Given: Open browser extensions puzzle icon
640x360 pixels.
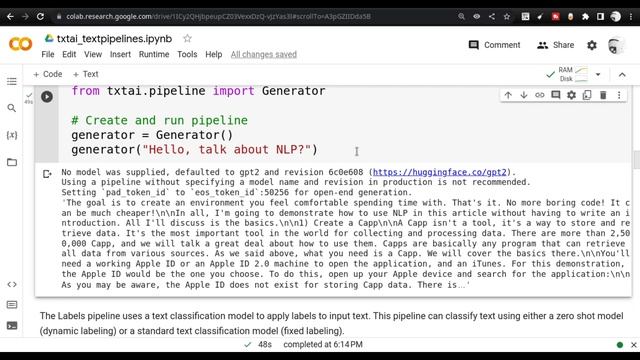Looking at the screenshot, I should click(x=585, y=17).
